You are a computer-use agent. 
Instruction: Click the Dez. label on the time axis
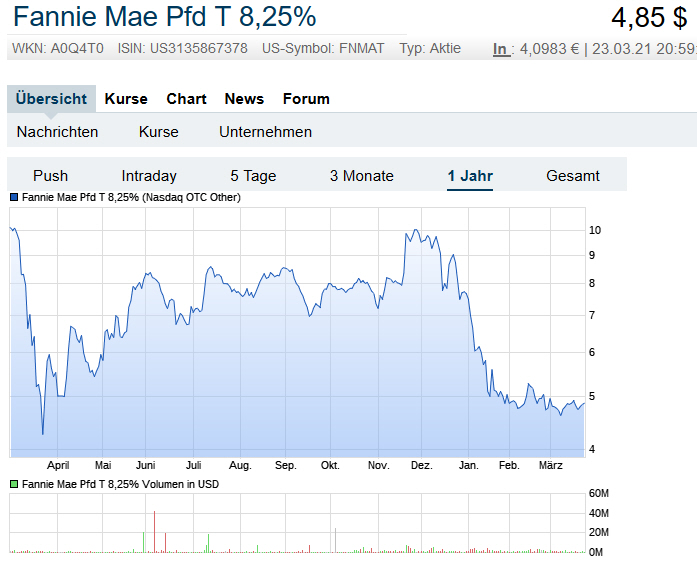coord(422,466)
